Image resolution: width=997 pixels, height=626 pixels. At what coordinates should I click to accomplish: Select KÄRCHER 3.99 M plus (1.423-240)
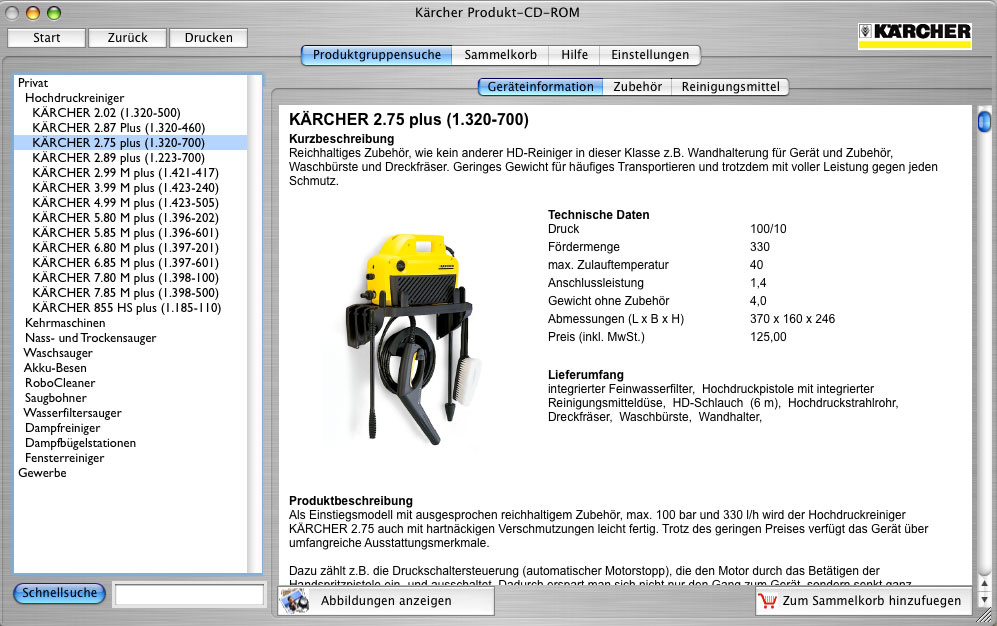[125, 187]
